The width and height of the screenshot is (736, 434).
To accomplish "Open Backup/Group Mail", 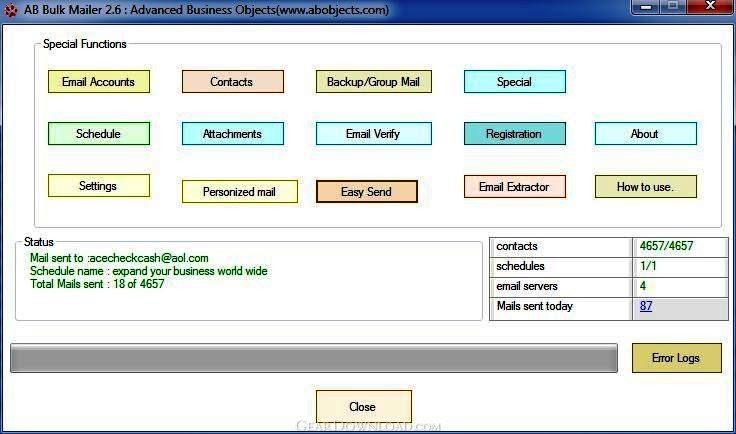I will (374, 82).
